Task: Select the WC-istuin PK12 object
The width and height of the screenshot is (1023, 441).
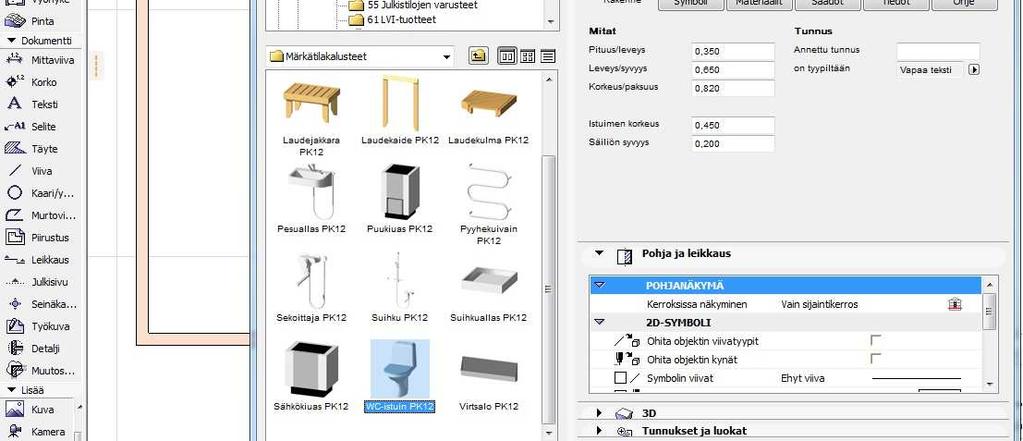Action: [x=400, y=376]
